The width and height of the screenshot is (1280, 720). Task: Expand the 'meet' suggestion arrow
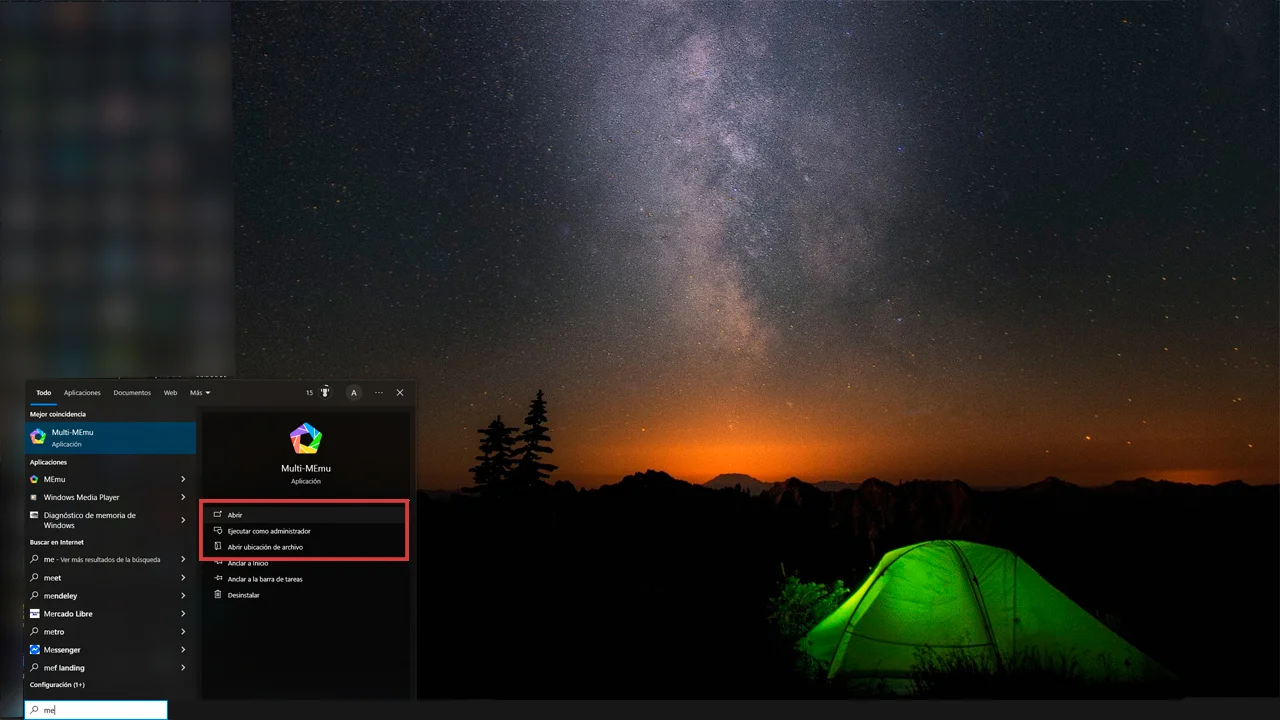[183, 578]
